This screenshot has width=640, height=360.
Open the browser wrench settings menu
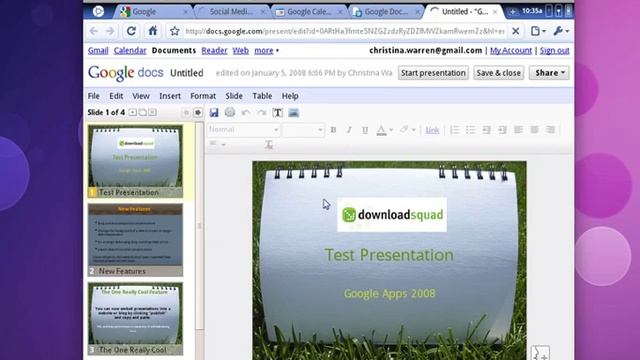(561, 31)
